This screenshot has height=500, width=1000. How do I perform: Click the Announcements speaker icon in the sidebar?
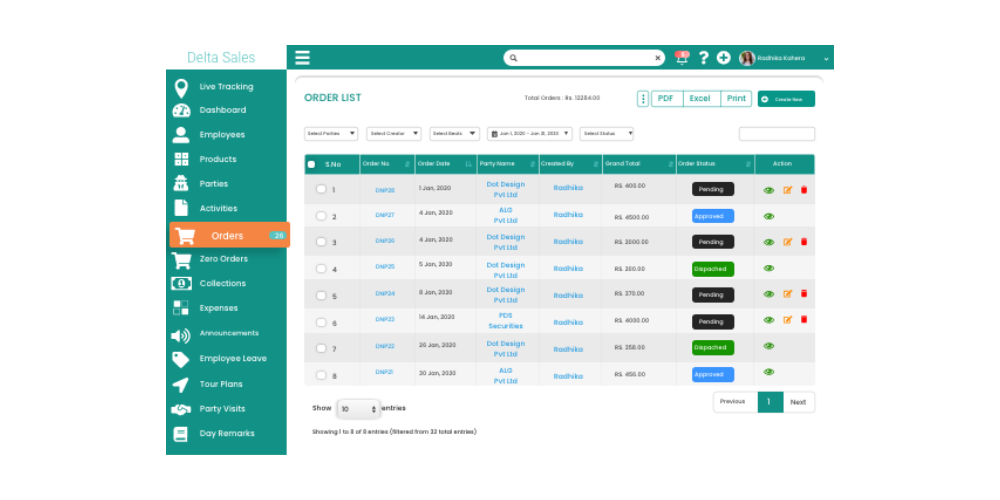(181, 335)
